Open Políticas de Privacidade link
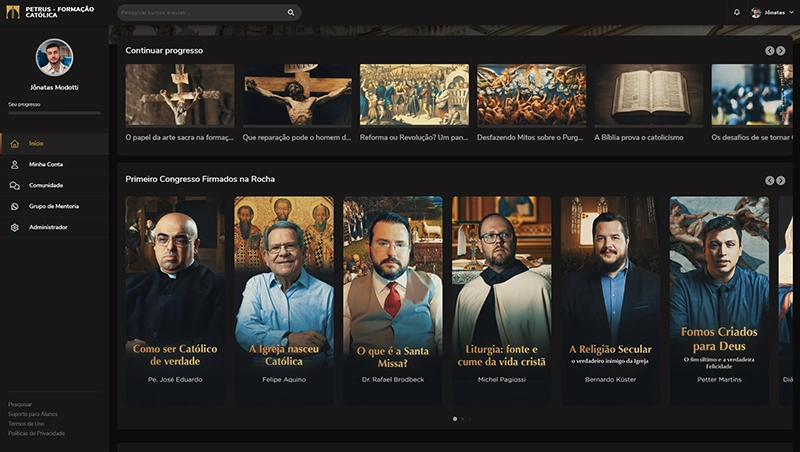800x452 pixels. click(x=36, y=434)
